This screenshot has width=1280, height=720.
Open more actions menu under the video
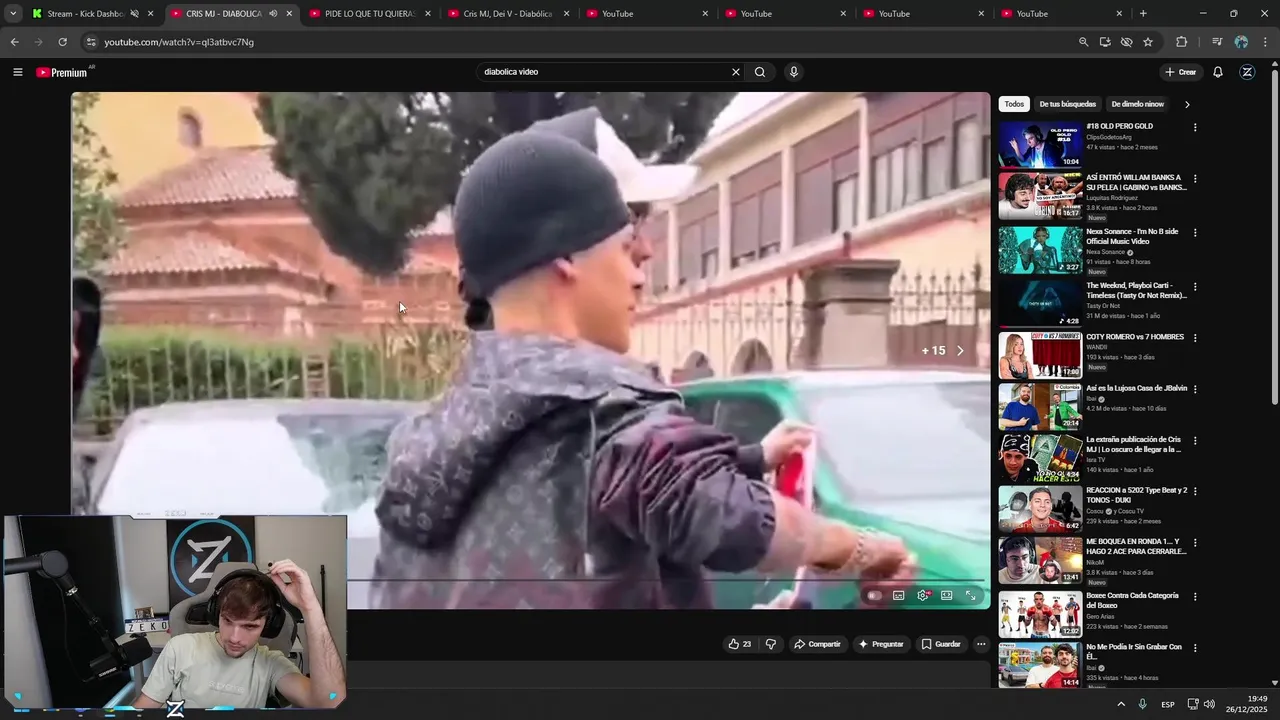point(981,644)
